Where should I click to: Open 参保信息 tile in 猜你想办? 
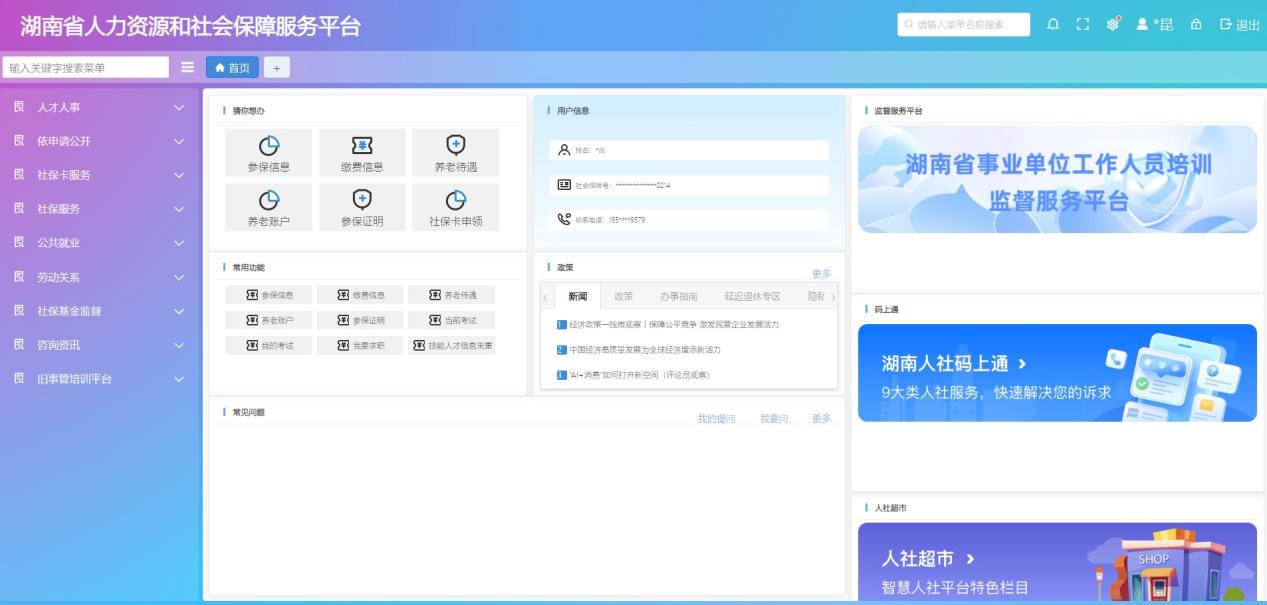[269, 153]
